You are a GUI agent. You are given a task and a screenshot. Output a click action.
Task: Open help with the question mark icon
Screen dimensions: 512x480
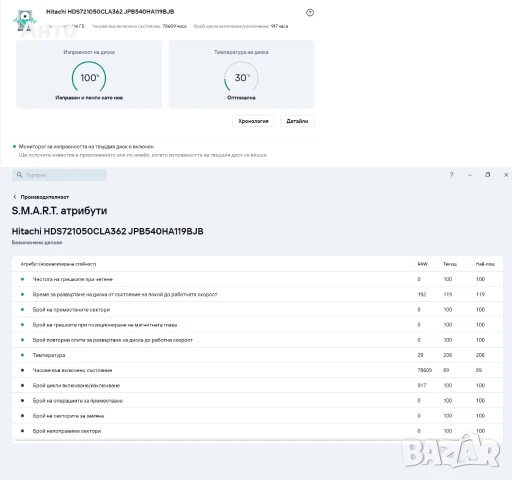pyautogui.click(x=451, y=175)
